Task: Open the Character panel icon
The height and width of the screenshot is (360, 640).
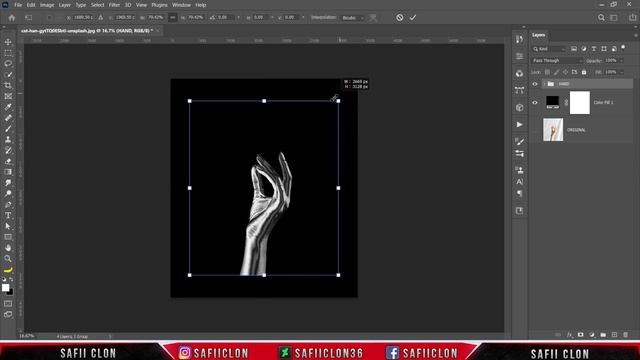Action: [x=520, y=182]
